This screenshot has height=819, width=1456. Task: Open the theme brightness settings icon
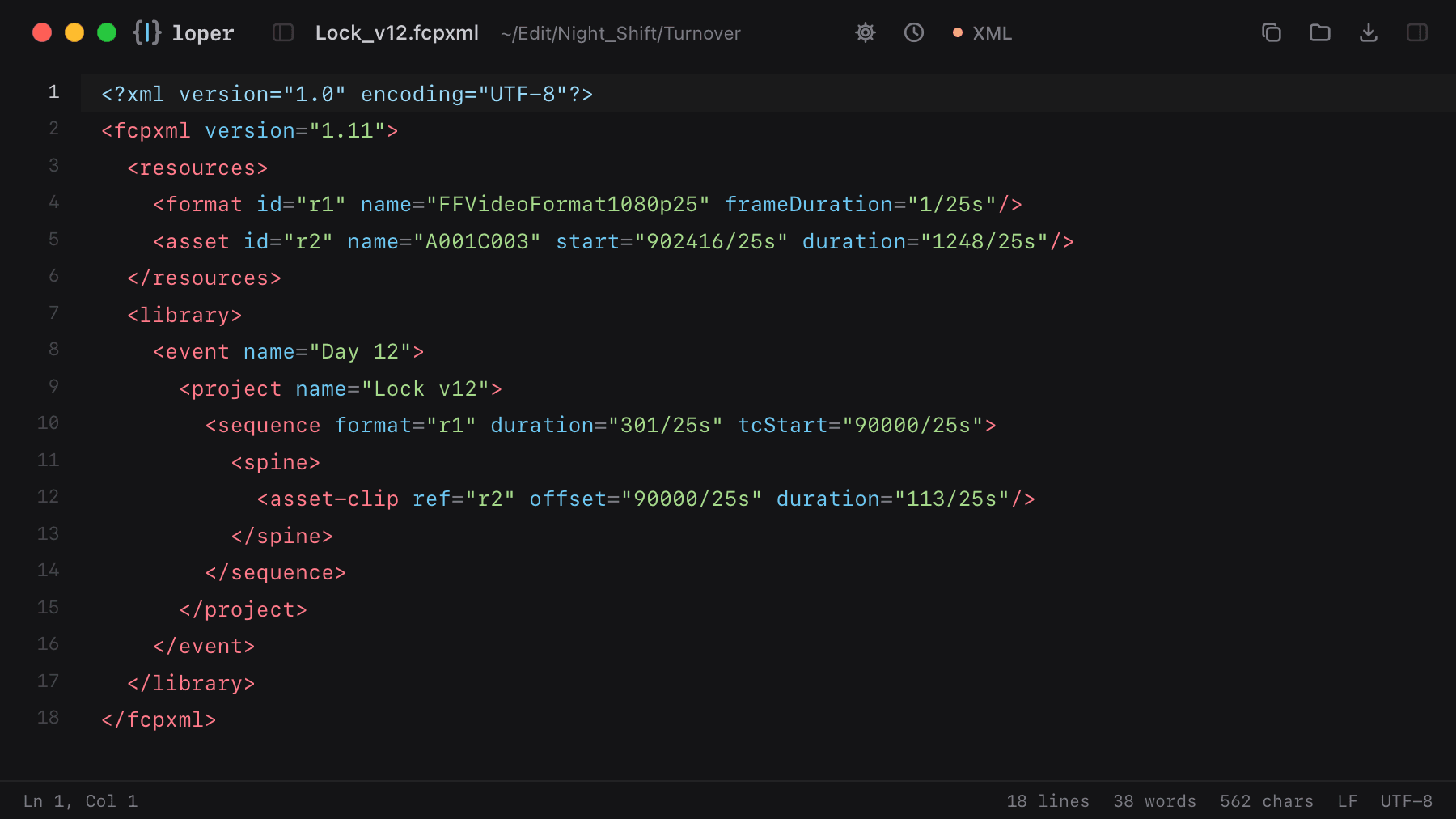pyautogui.click(x=866, y=32)
